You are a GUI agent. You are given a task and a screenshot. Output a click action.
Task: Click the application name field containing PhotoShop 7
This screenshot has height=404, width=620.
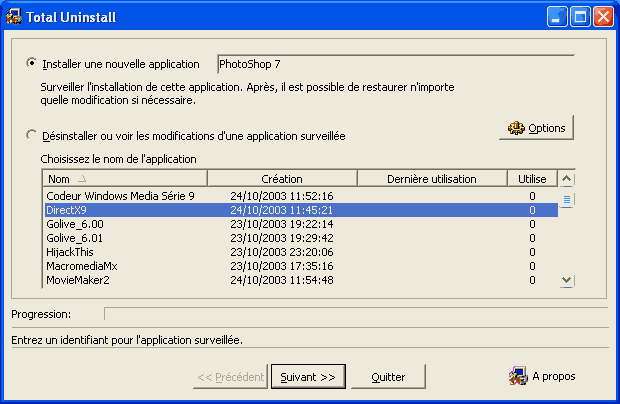tap(395, 64)
